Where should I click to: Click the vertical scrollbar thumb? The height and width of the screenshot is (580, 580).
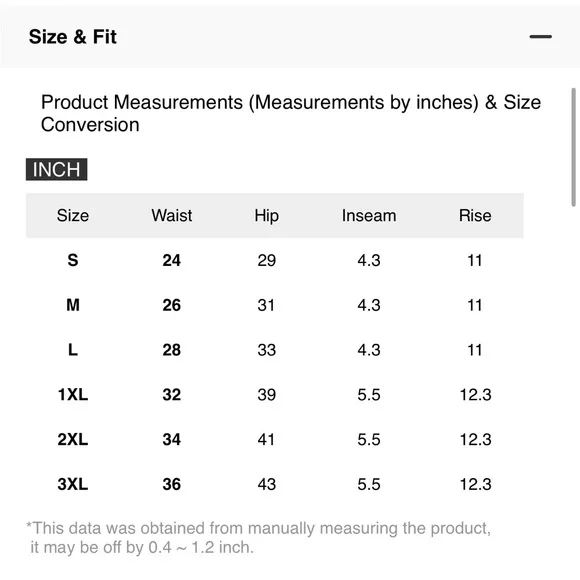click(x=573, y=146)
